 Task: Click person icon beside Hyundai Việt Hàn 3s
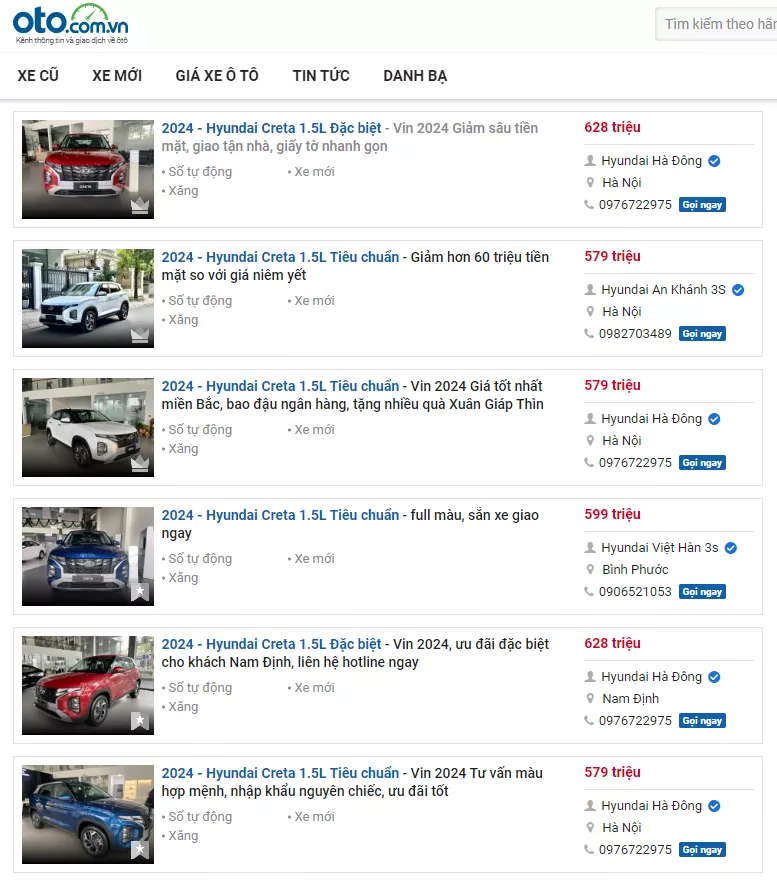(590, 548)
